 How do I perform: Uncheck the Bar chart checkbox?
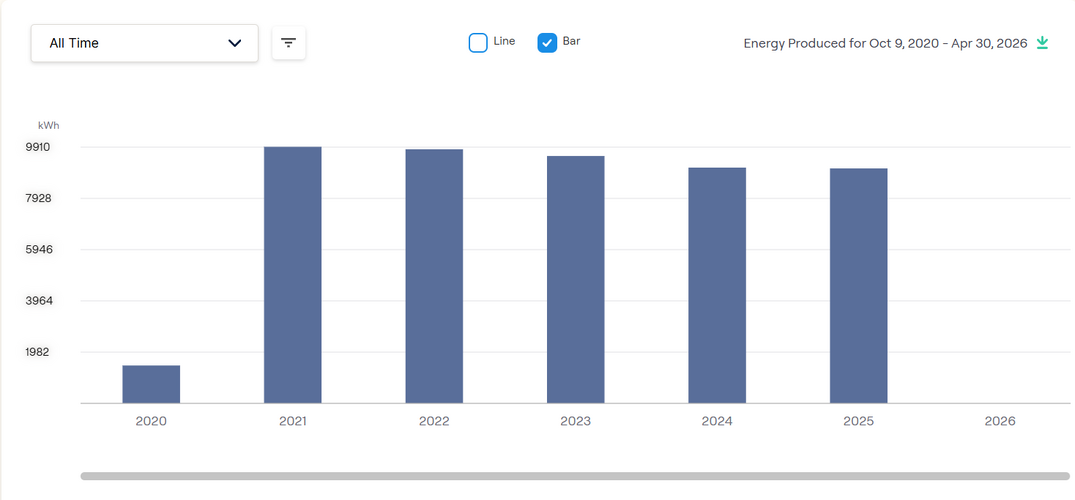click(547, 43)
